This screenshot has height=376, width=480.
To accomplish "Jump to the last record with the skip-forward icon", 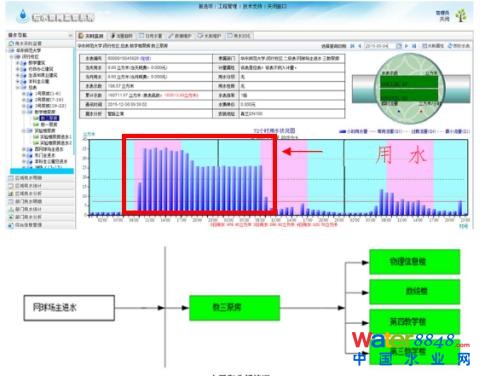I will click(414, 46).
